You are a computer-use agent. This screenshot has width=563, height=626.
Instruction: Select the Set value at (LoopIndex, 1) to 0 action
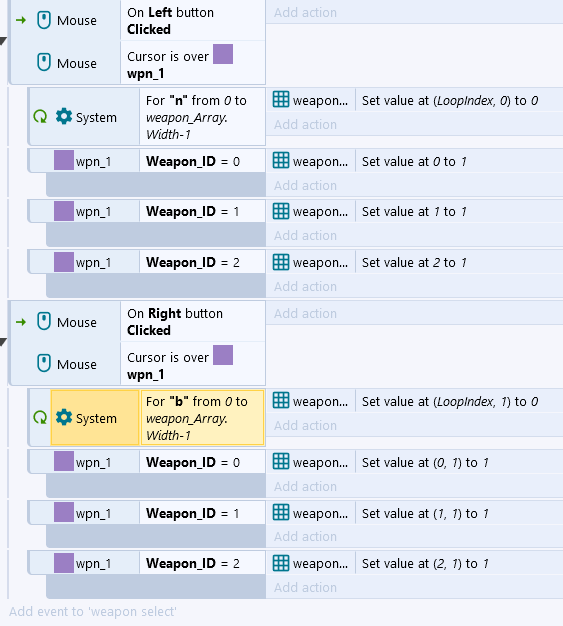tap(450, 401)
